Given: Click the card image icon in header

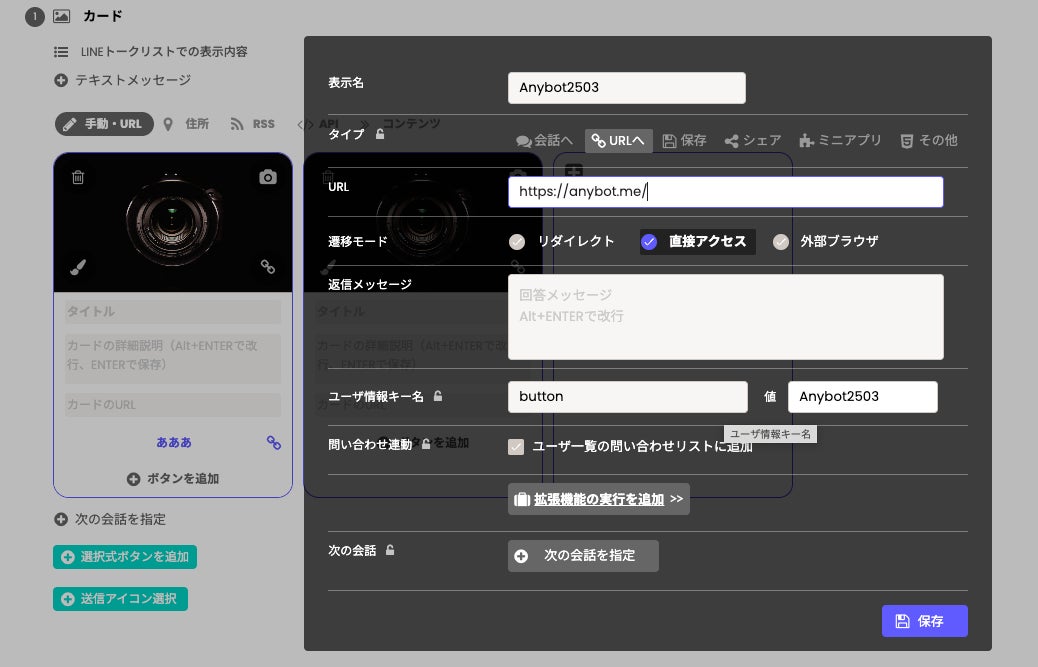Looking at the screenshot, I should pos(61,16).
